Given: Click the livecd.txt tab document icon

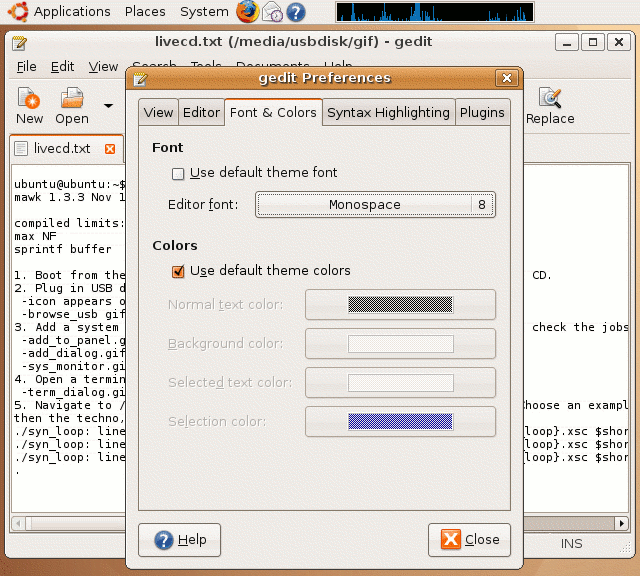Looking at the screenshot, I should point(21,149).
